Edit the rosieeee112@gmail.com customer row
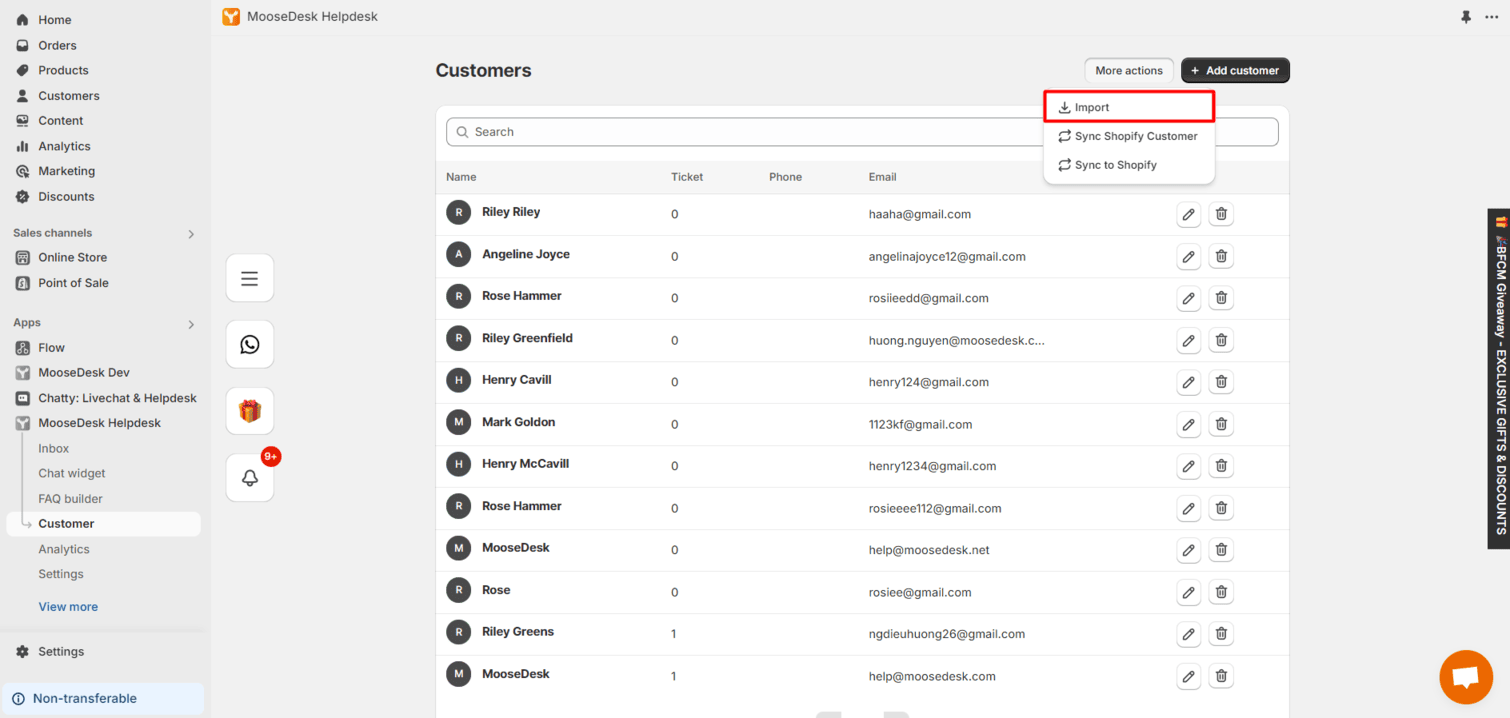The width and height of the screenshot is (1510, 718). (x=1188, y=508)
